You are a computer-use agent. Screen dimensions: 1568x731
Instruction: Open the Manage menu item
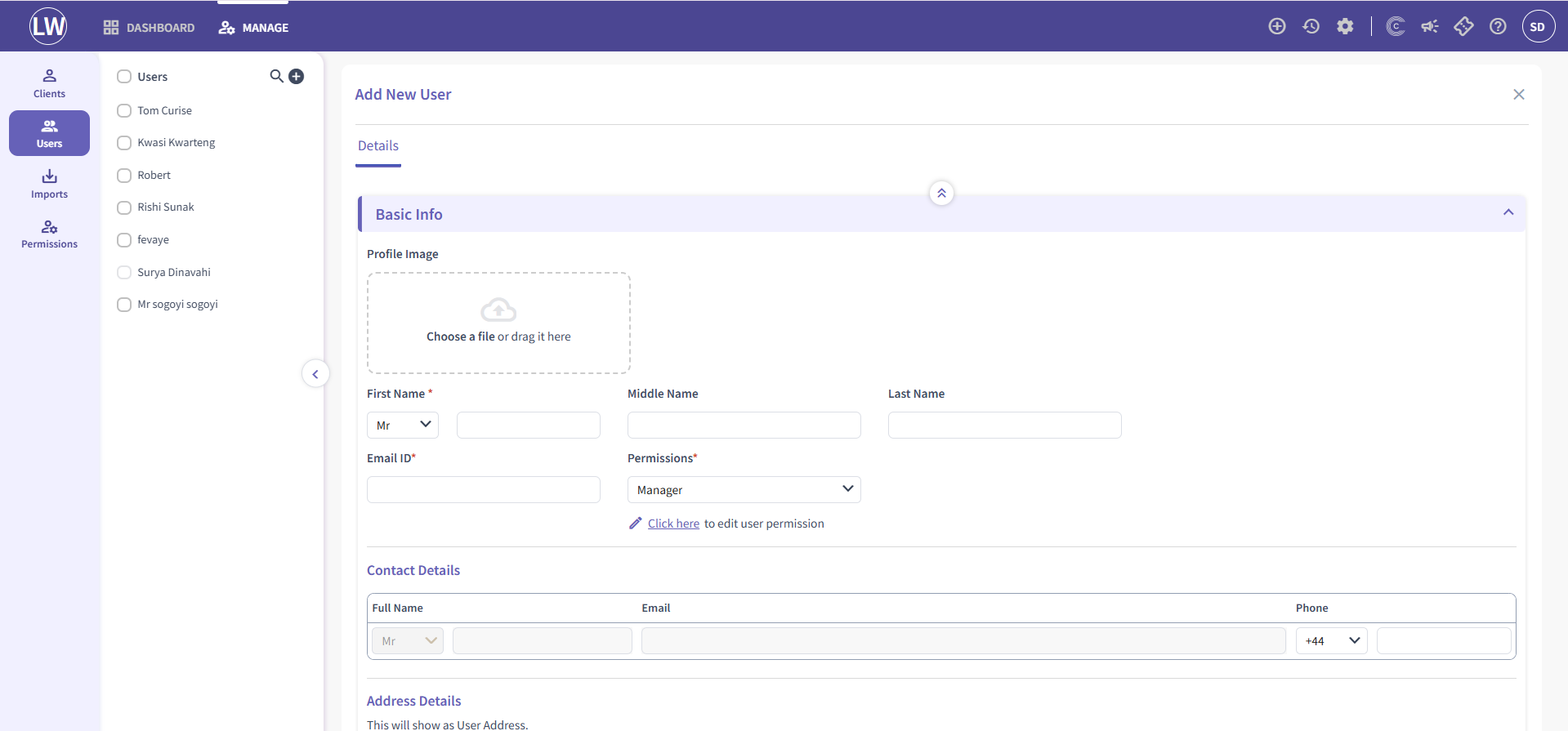[x=253, y=28]
